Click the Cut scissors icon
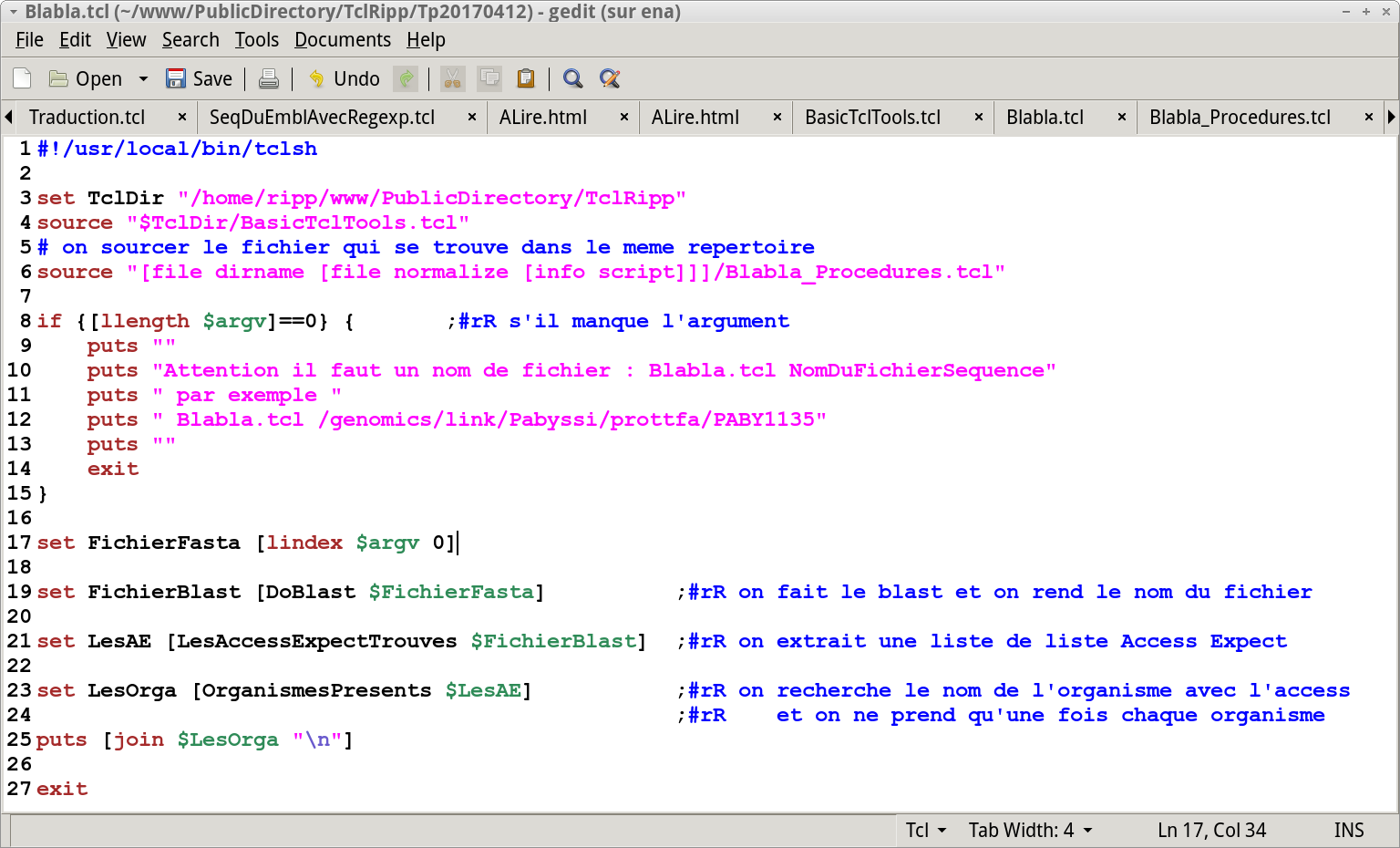 [x=452, y=78]
